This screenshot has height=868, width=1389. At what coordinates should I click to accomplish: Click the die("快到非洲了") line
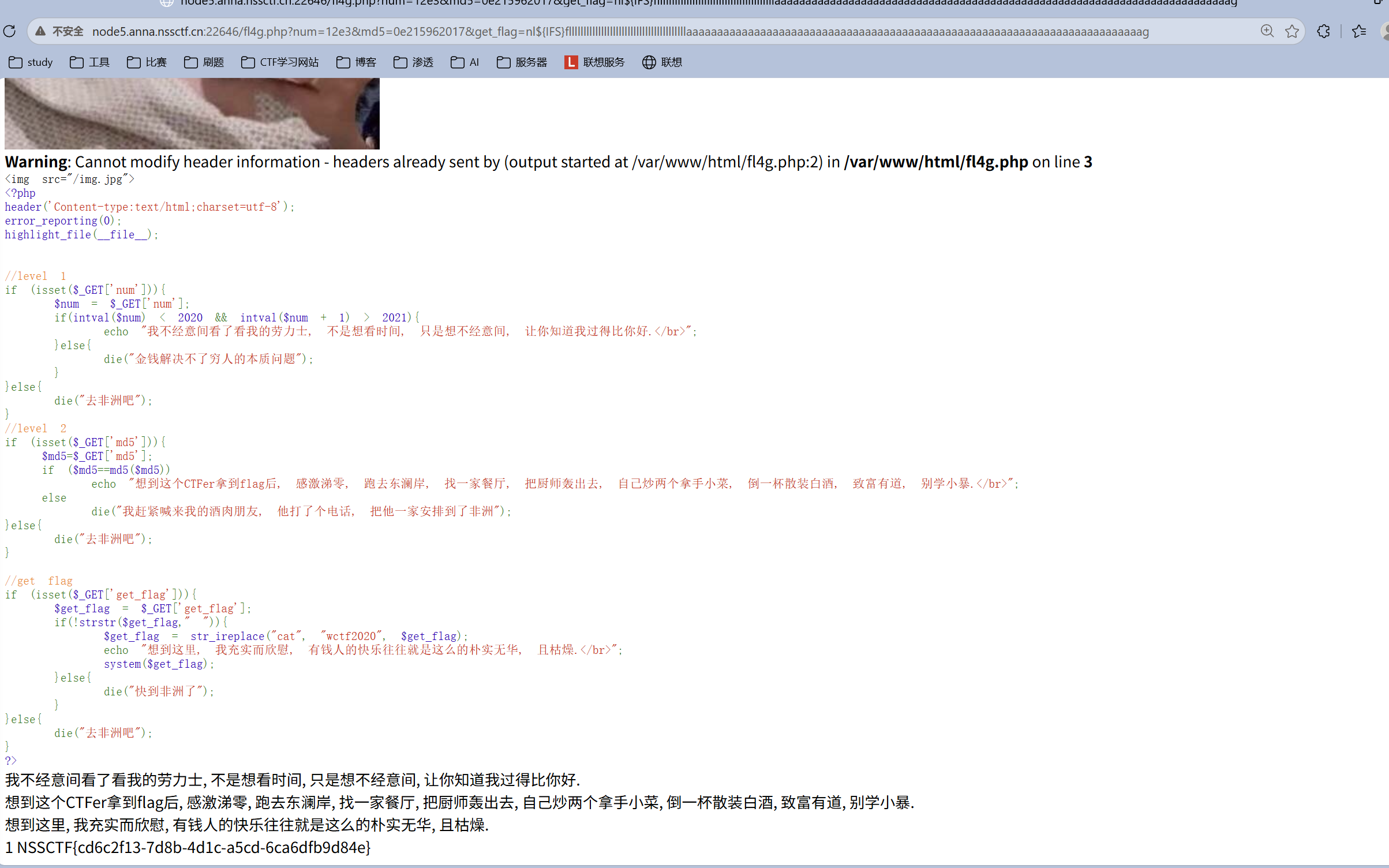[x=159, y=691]
